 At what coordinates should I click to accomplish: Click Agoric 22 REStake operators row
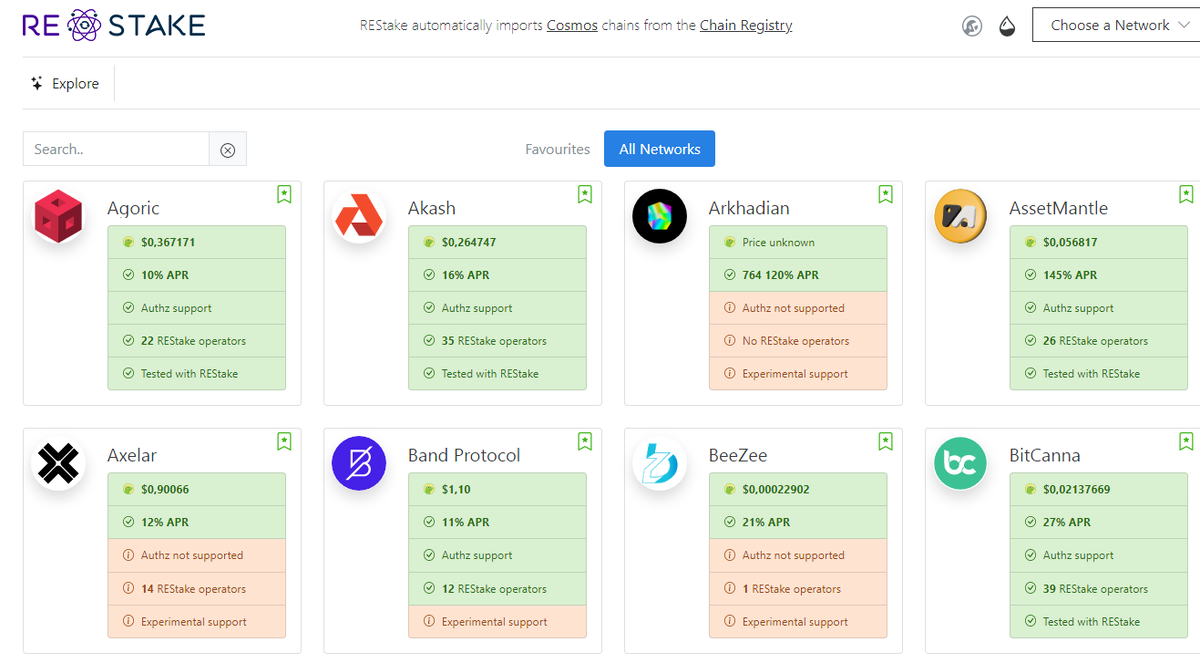[x=196, y=341]
